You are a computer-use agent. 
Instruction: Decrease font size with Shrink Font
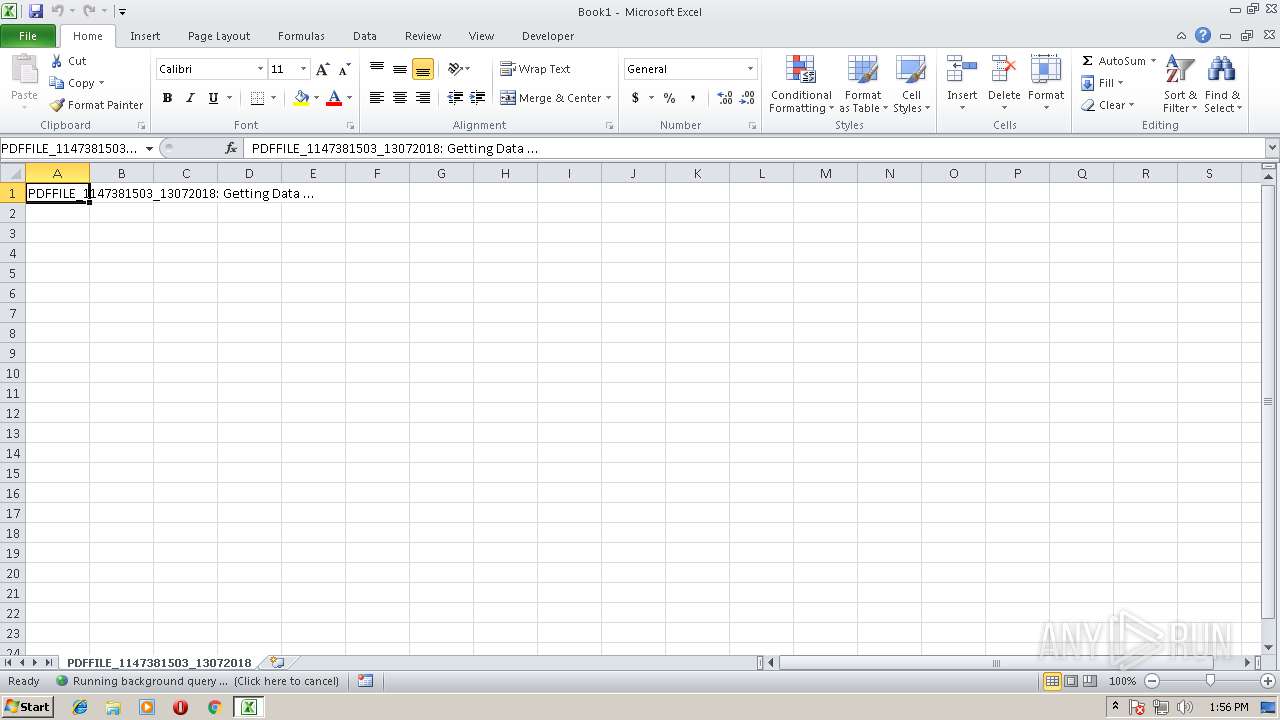344,69
